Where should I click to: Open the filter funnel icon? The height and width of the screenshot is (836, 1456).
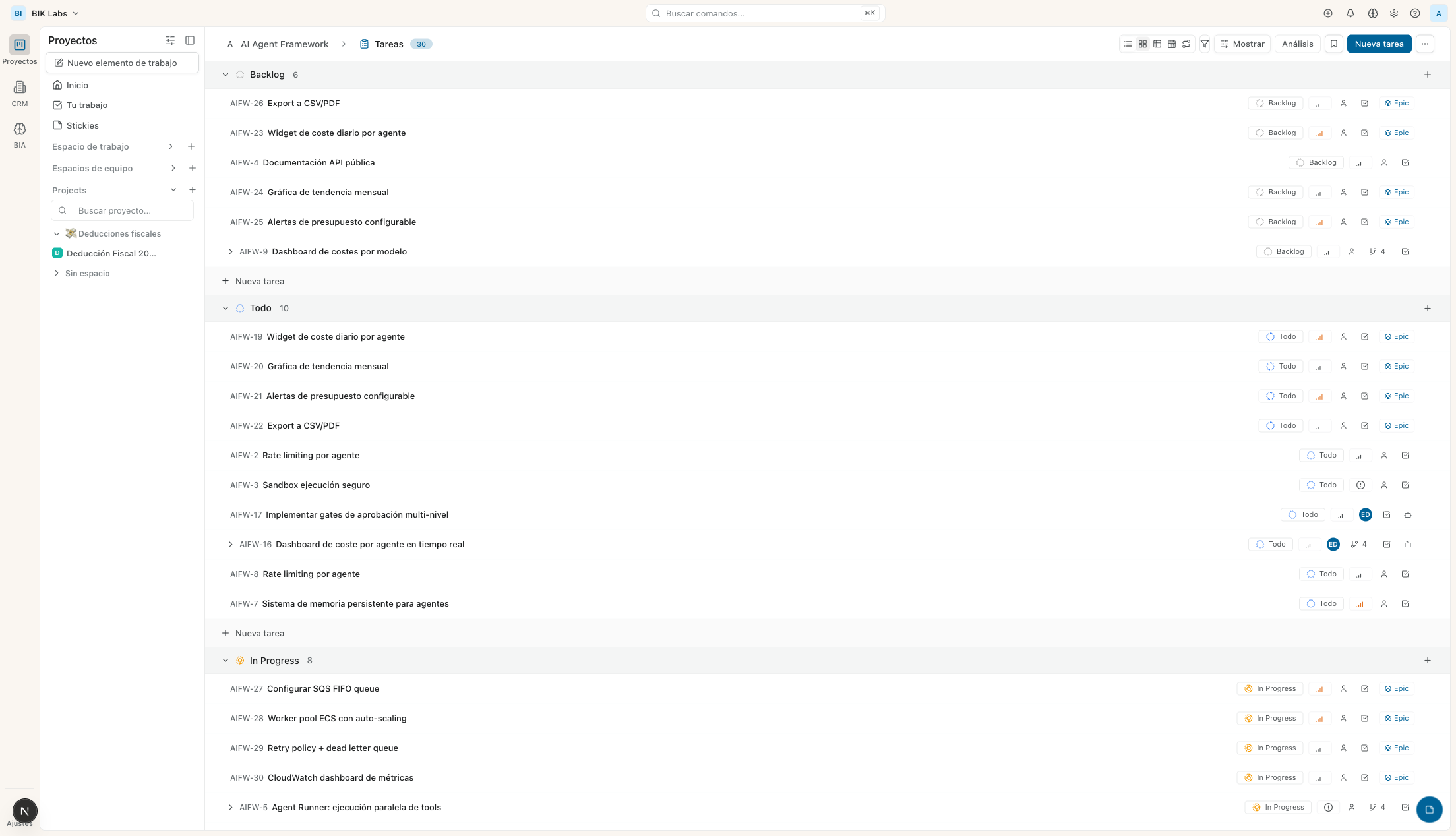coord(1205,44)
